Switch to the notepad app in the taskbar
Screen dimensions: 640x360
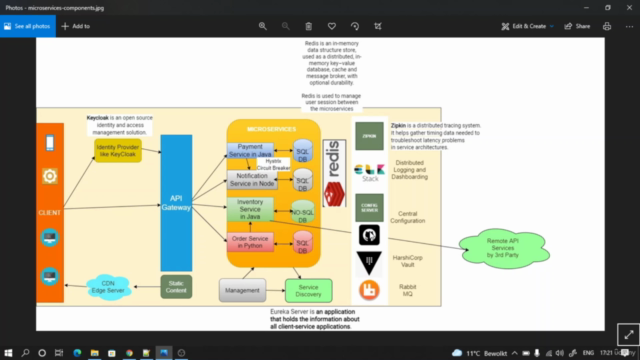(147, 353)
